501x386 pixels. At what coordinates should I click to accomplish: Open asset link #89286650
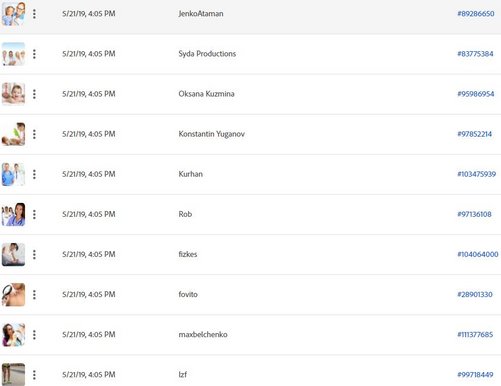tap(476, 14)
